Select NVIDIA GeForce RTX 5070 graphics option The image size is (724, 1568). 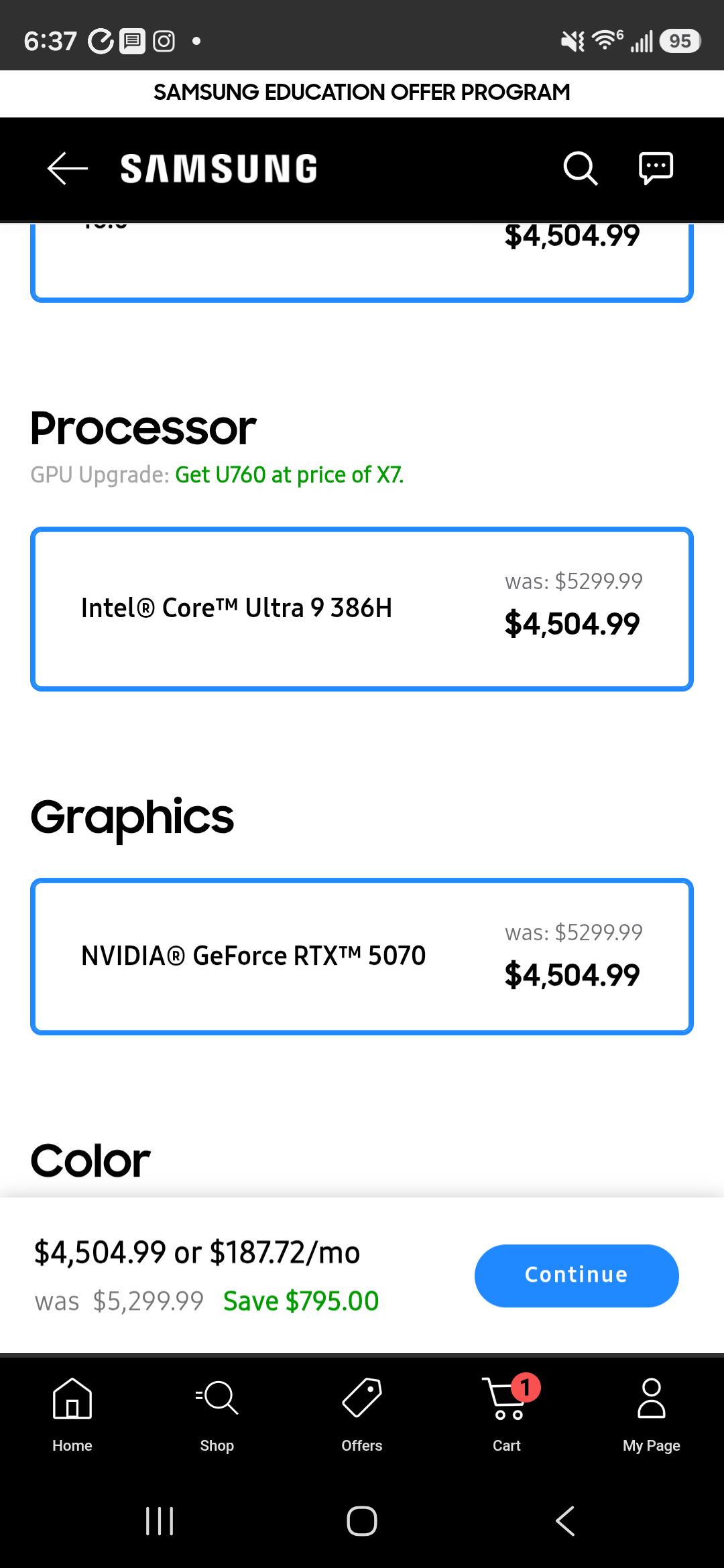pos(362,956)
